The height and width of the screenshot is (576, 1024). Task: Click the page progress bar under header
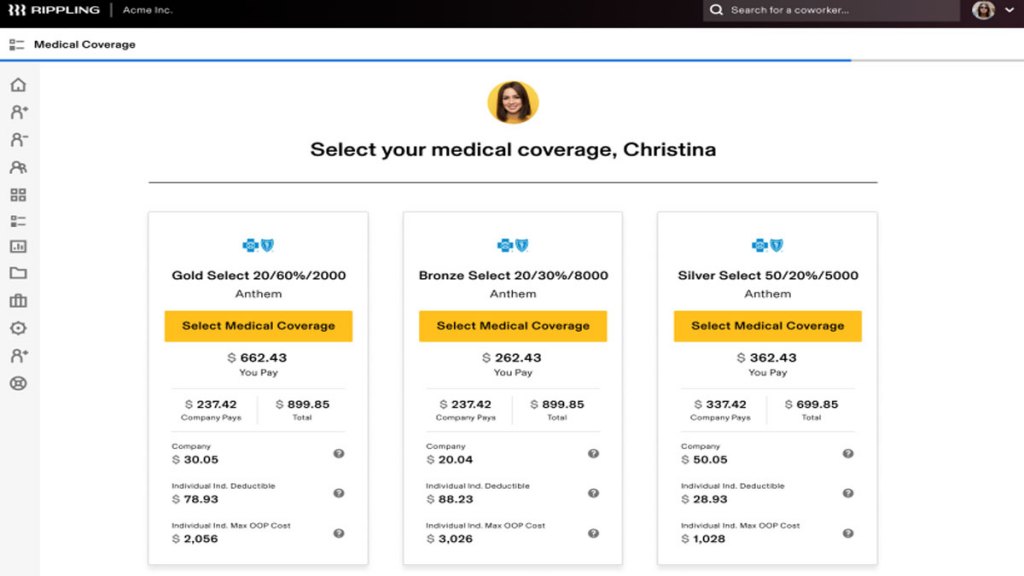pos(512,60)
